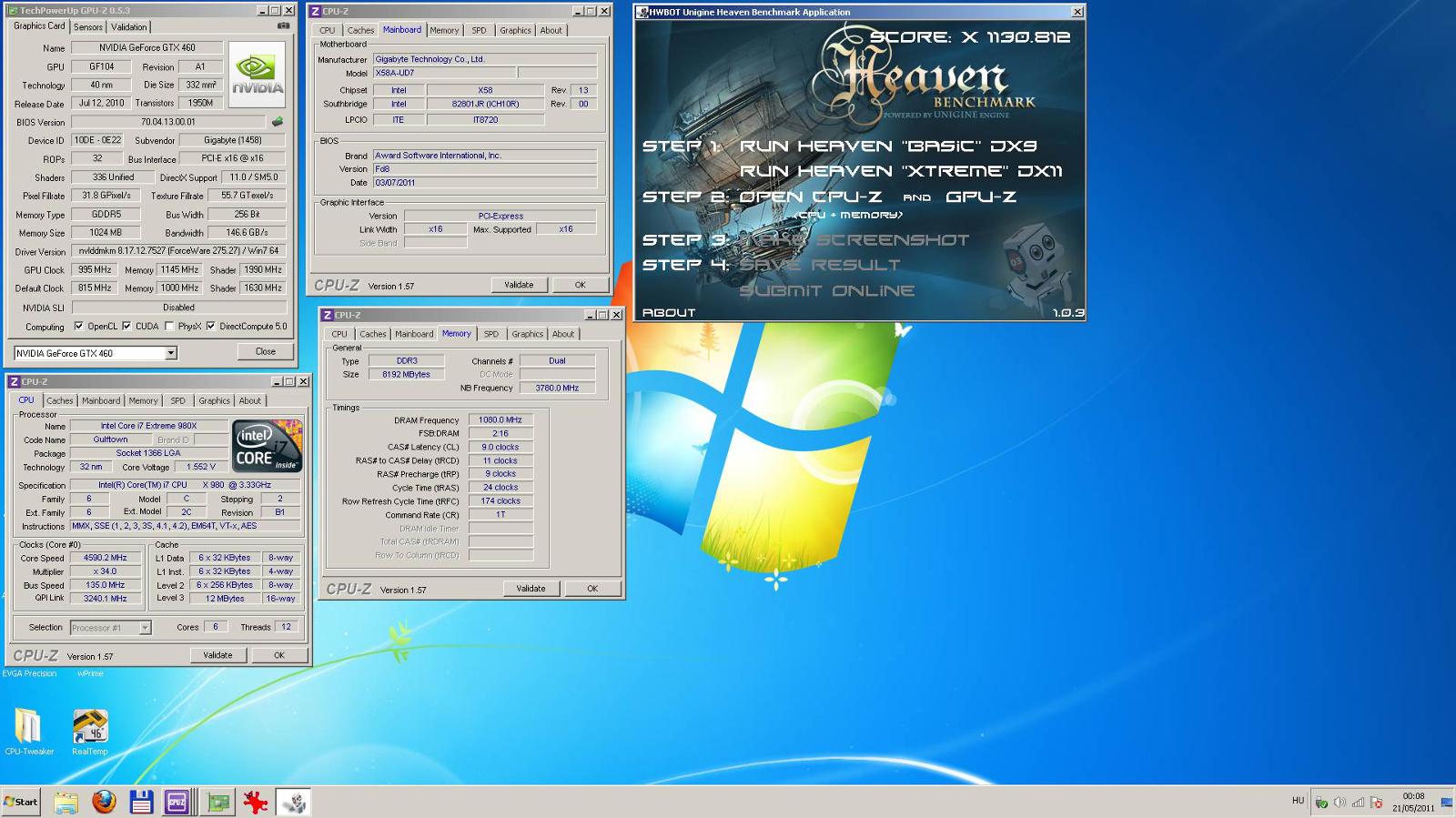The height and width of the screenshot is (818, 1456).
Task: Click the GPU name field "NVIDIA GeForce GTX 460"
Action: click(147, 47)
